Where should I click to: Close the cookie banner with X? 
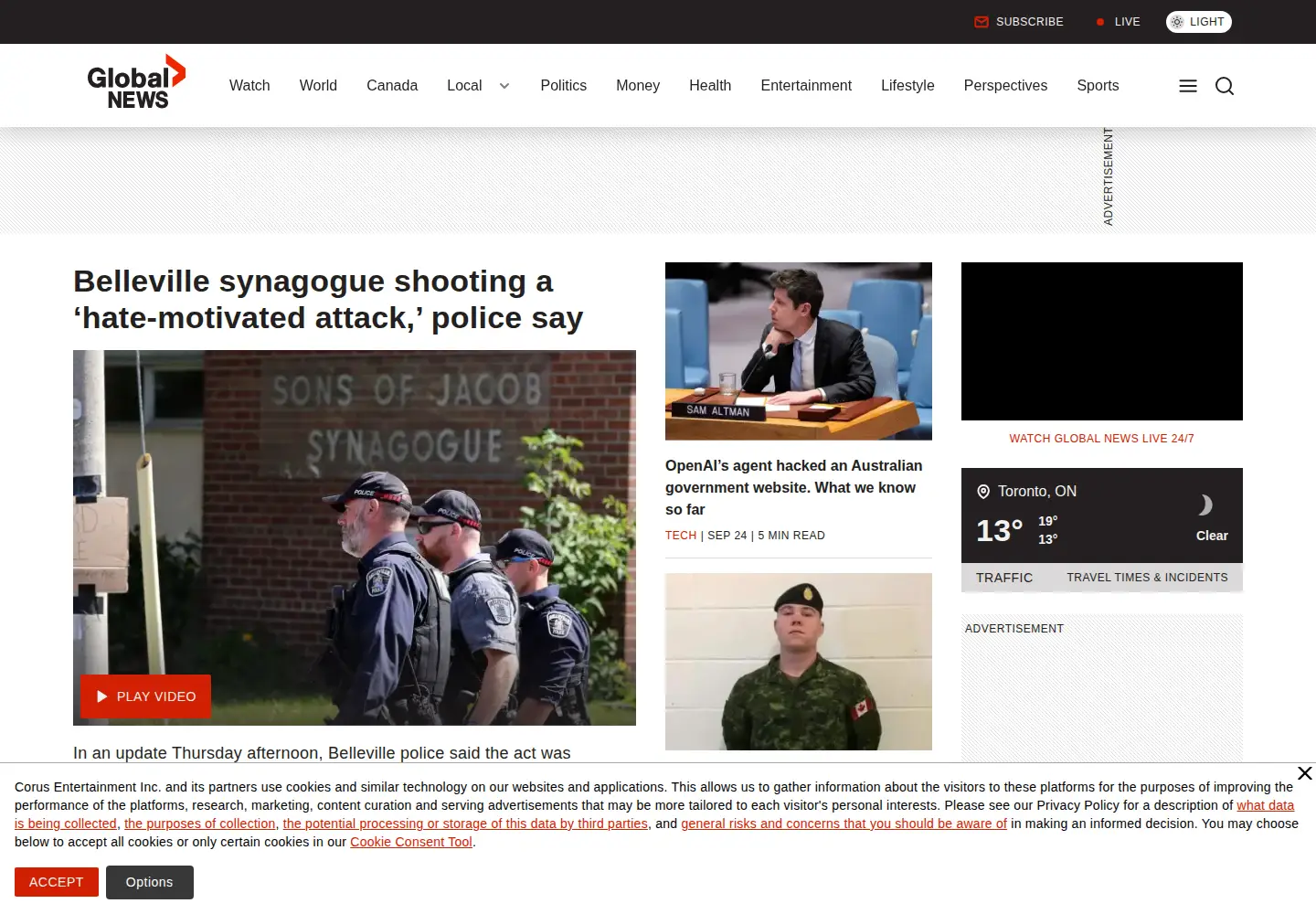(1305, 773)
